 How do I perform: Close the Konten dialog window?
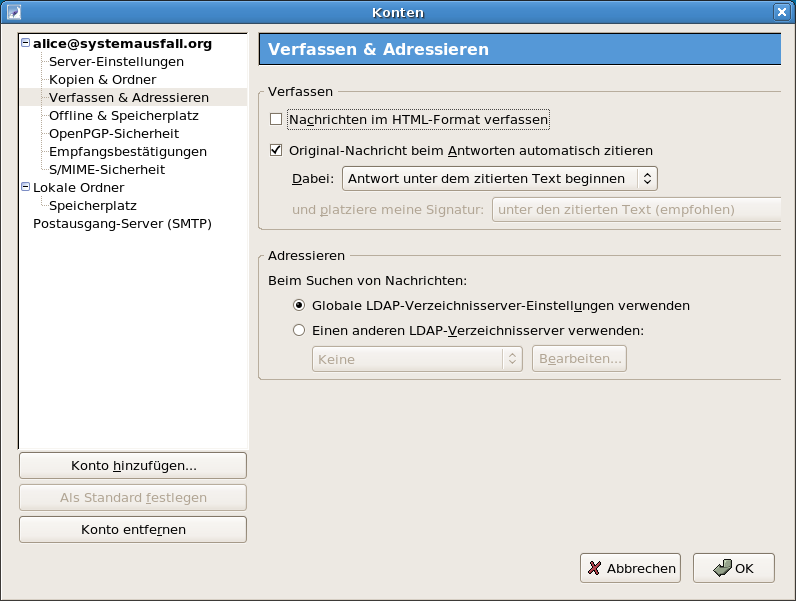(782, 12)
